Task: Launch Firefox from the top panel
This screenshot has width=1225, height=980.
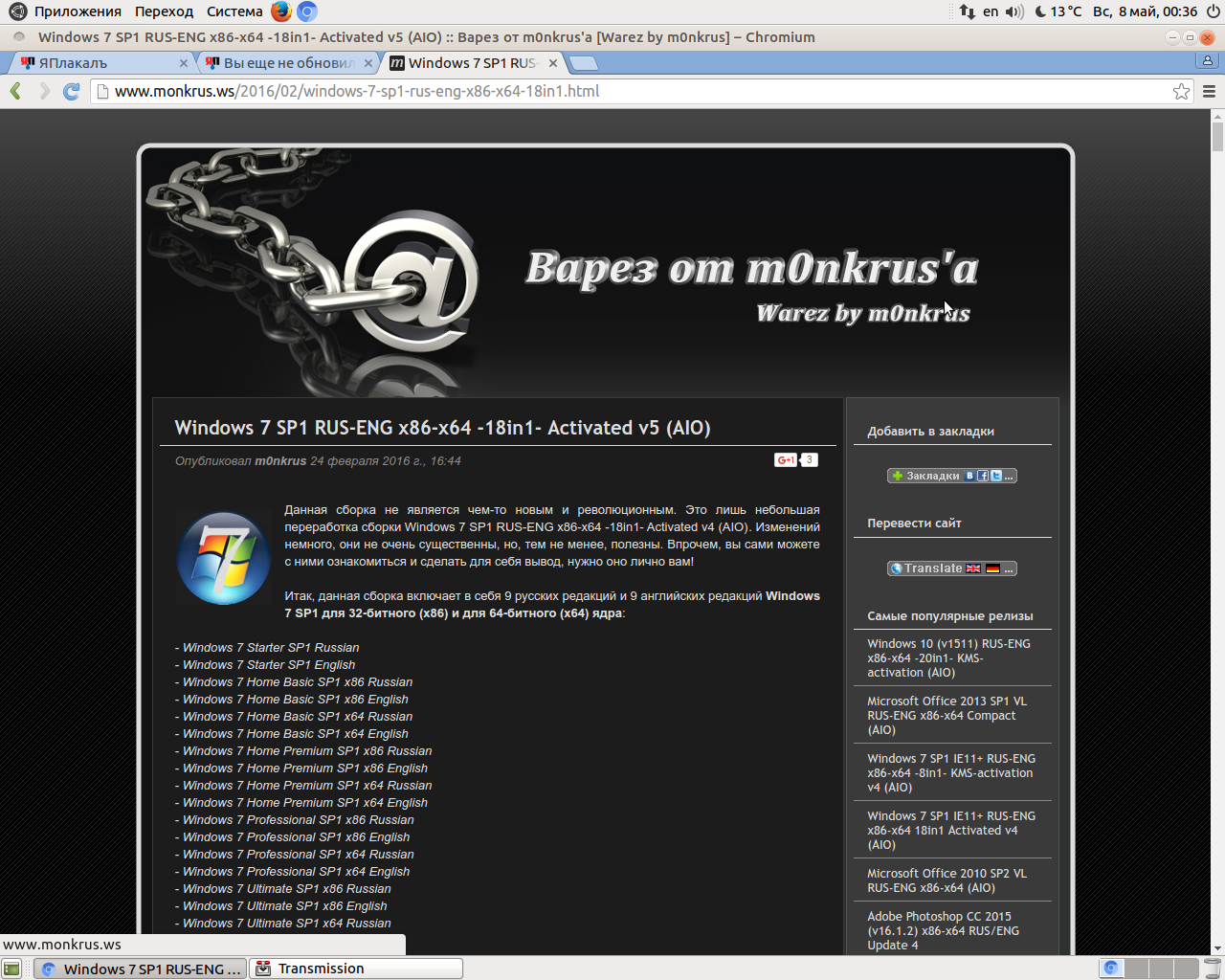Action: coord(280,11)
